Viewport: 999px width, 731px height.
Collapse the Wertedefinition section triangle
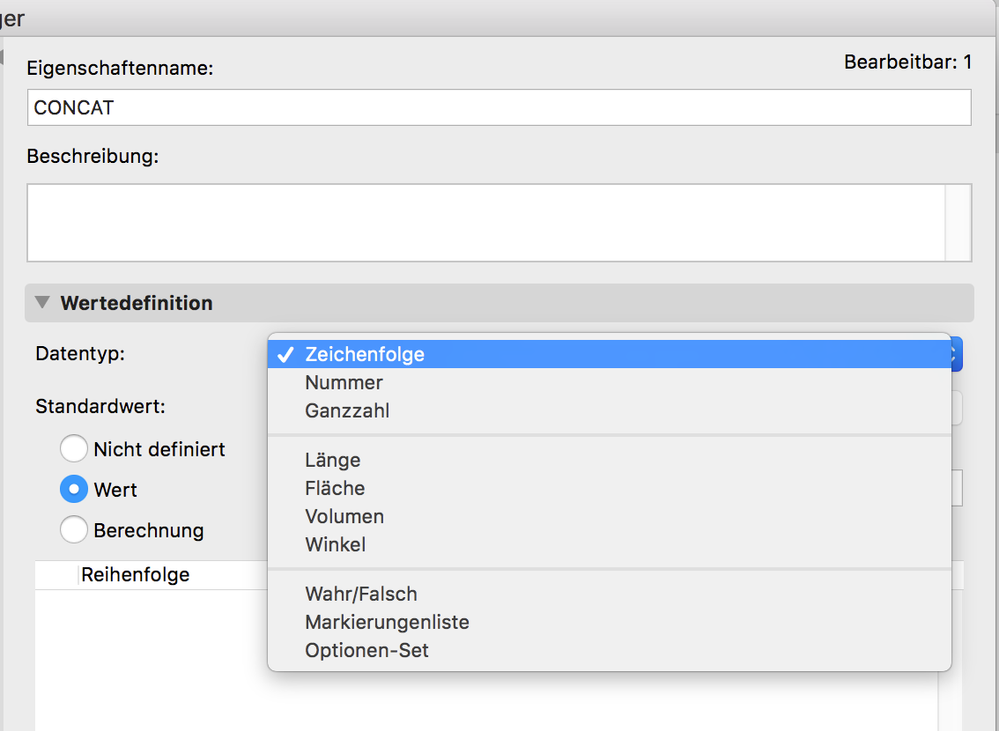43,303
